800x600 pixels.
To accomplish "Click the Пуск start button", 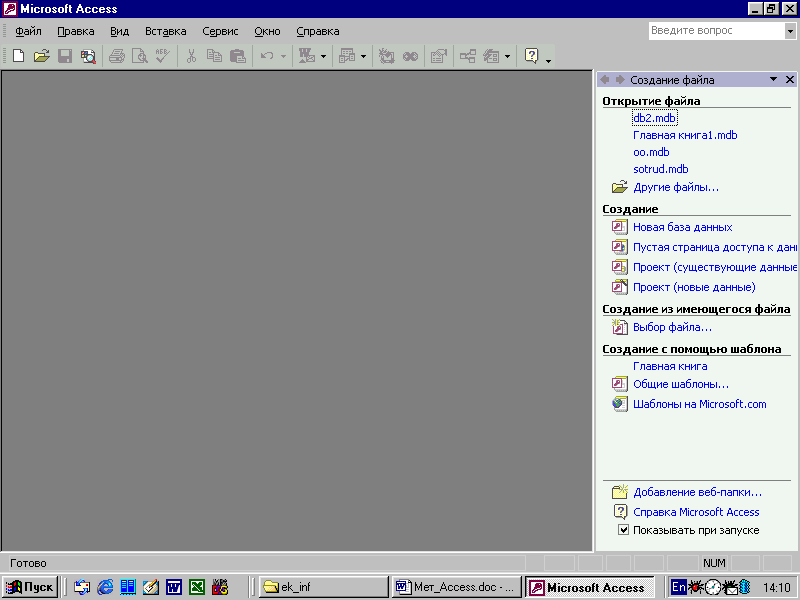I will click(30, 587).
